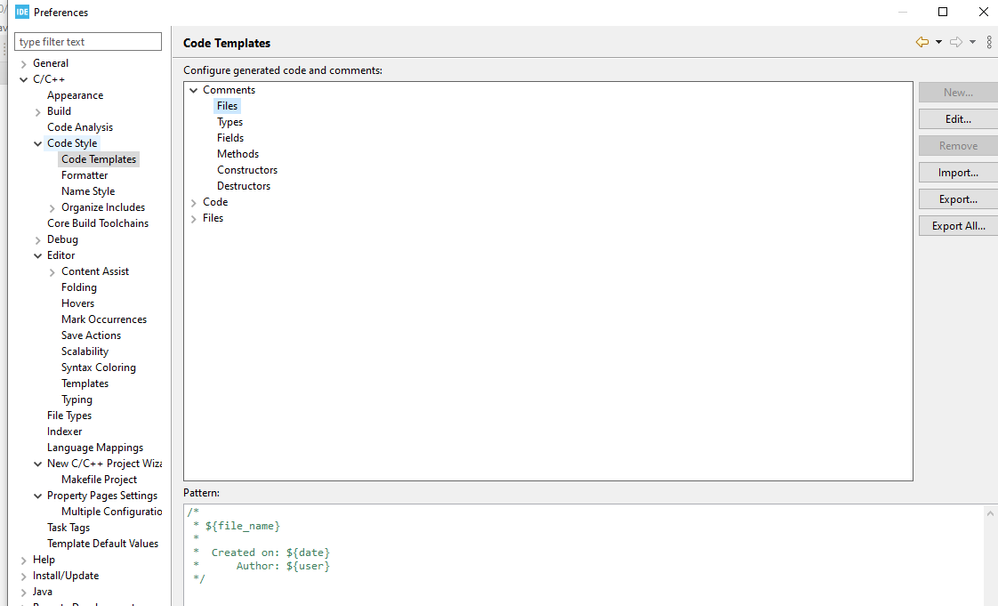Collapse the Code Style node
The width and height of the screenshot is (998, 606).
38,144
